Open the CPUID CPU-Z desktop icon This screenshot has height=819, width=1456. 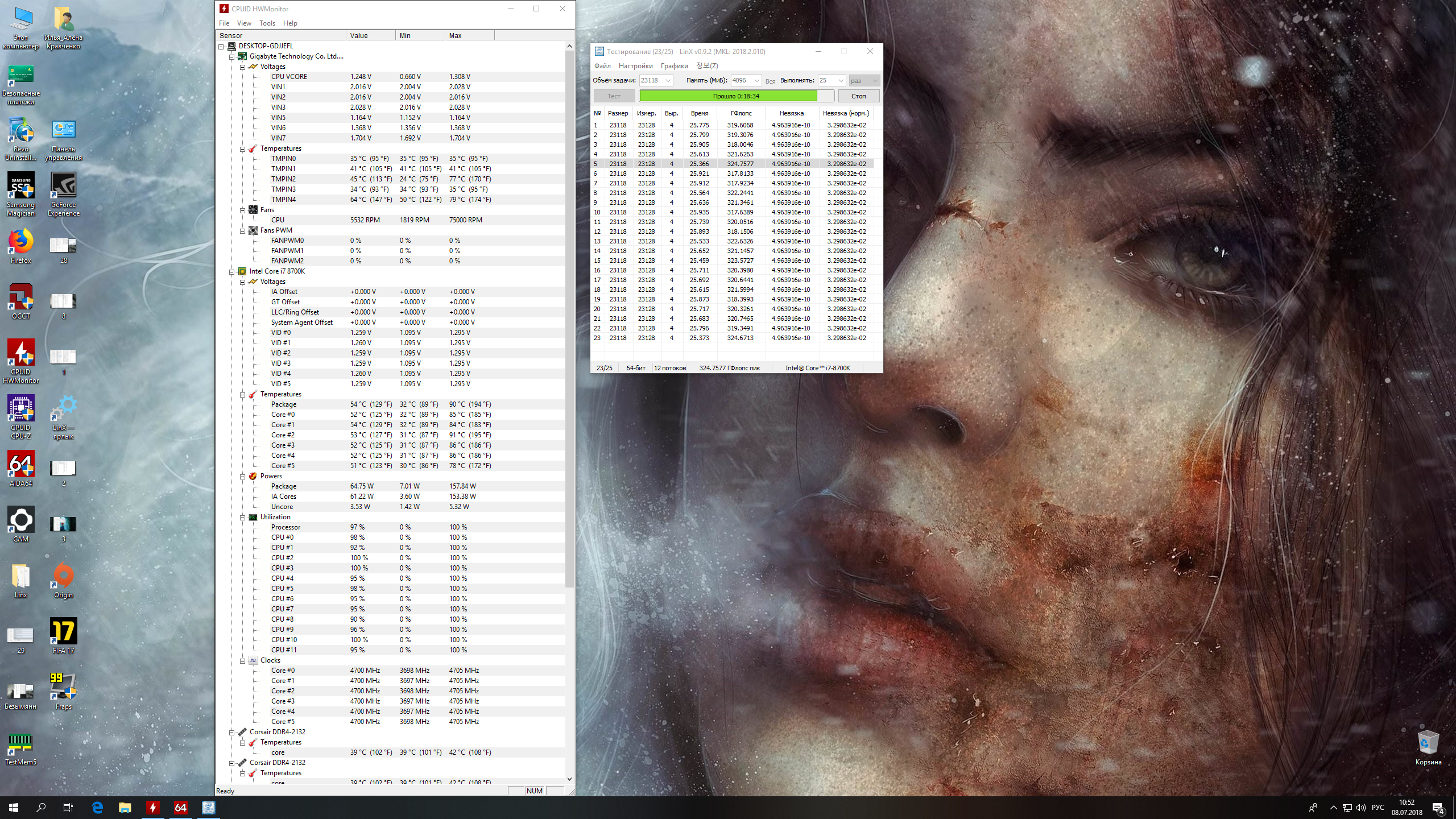tap(21, 409)
